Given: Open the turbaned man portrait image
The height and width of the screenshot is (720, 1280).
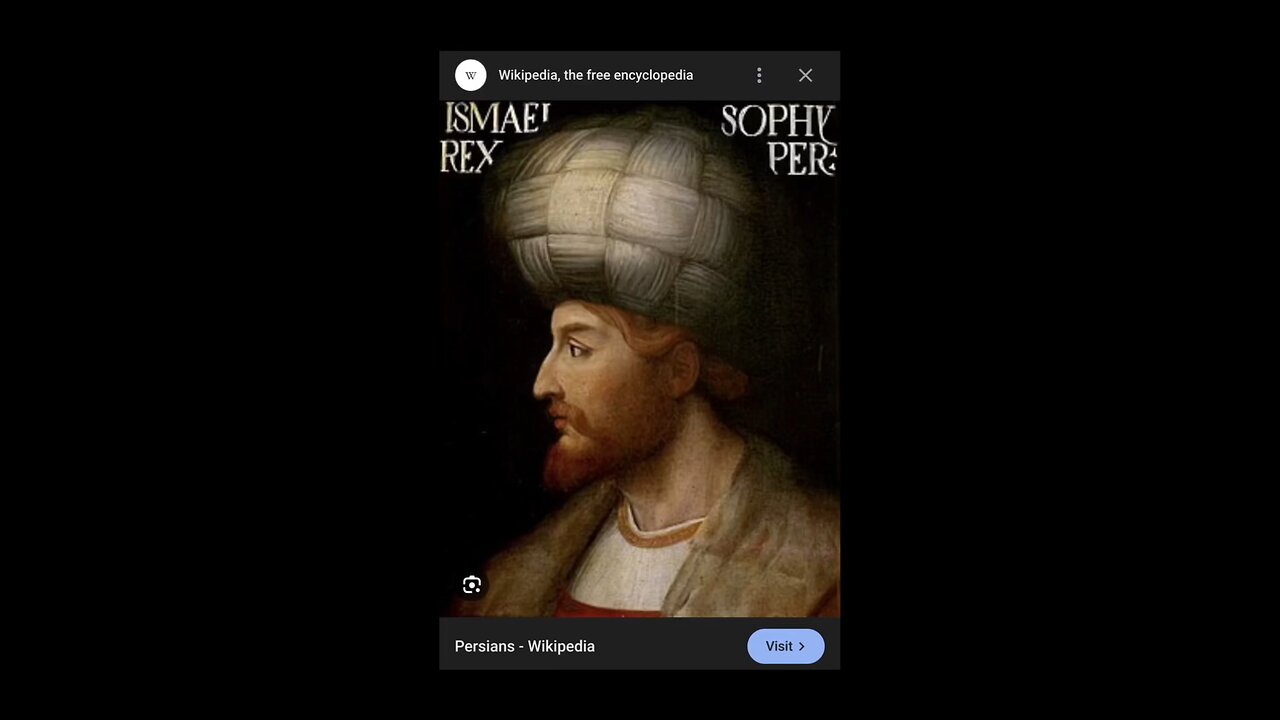Looking at the screenshot, I should pos(640,359).
